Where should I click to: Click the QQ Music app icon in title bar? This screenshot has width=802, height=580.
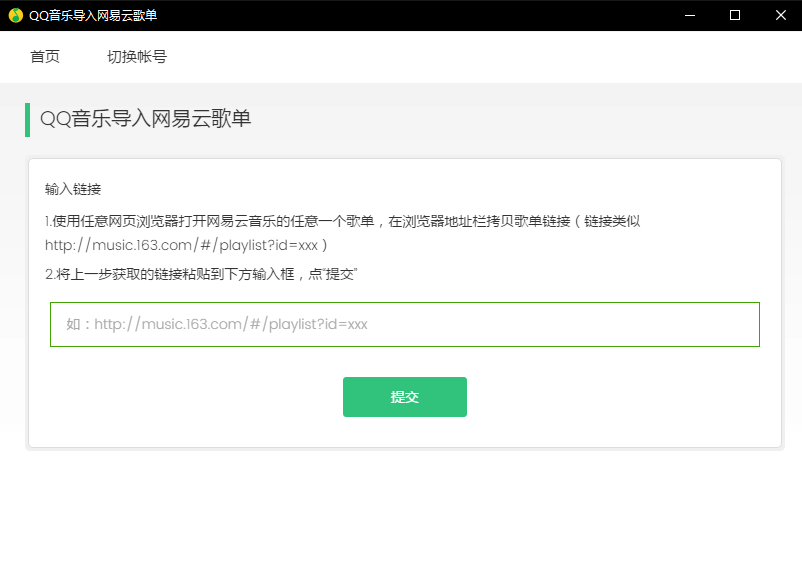click(x=16, y=15)
